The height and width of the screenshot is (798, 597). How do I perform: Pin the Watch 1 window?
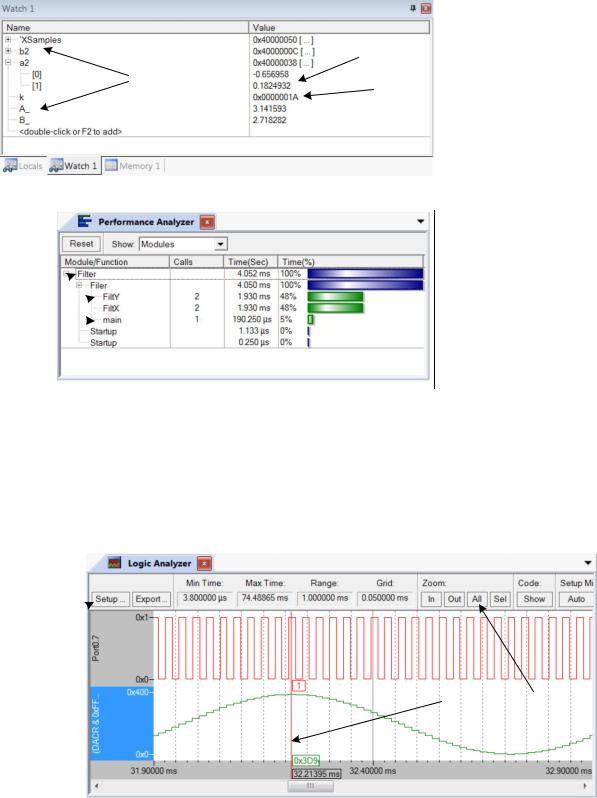click(x=413, y=8)
